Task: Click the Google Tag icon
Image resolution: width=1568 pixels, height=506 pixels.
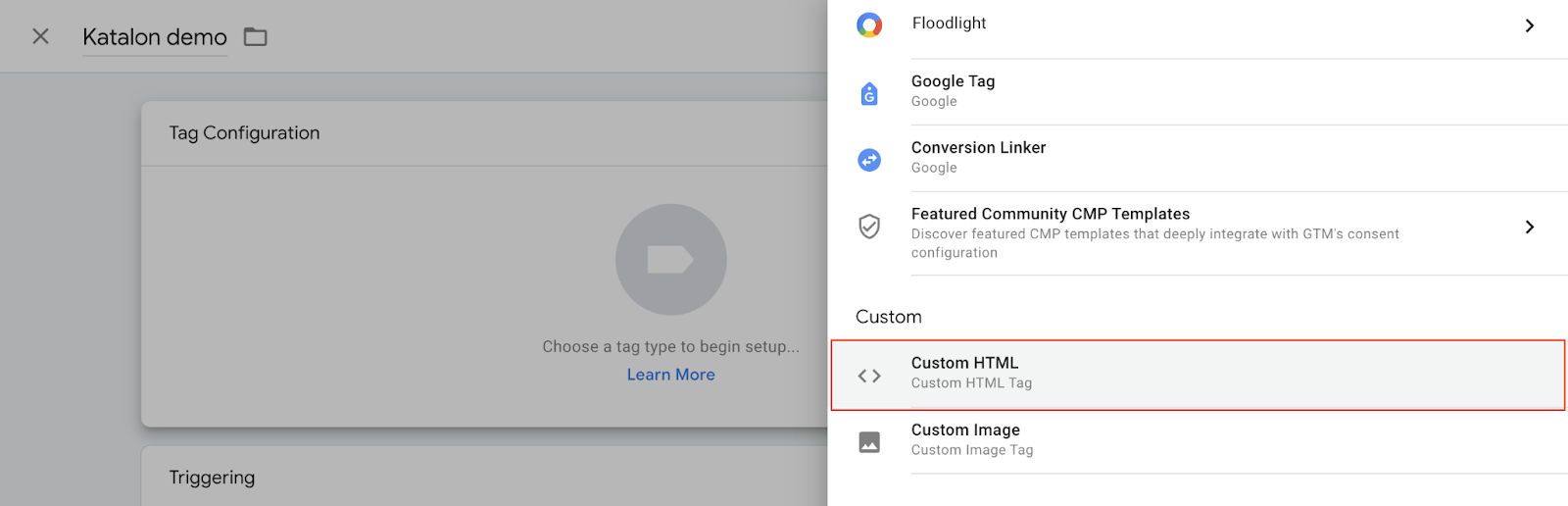Action: point(869,94)
